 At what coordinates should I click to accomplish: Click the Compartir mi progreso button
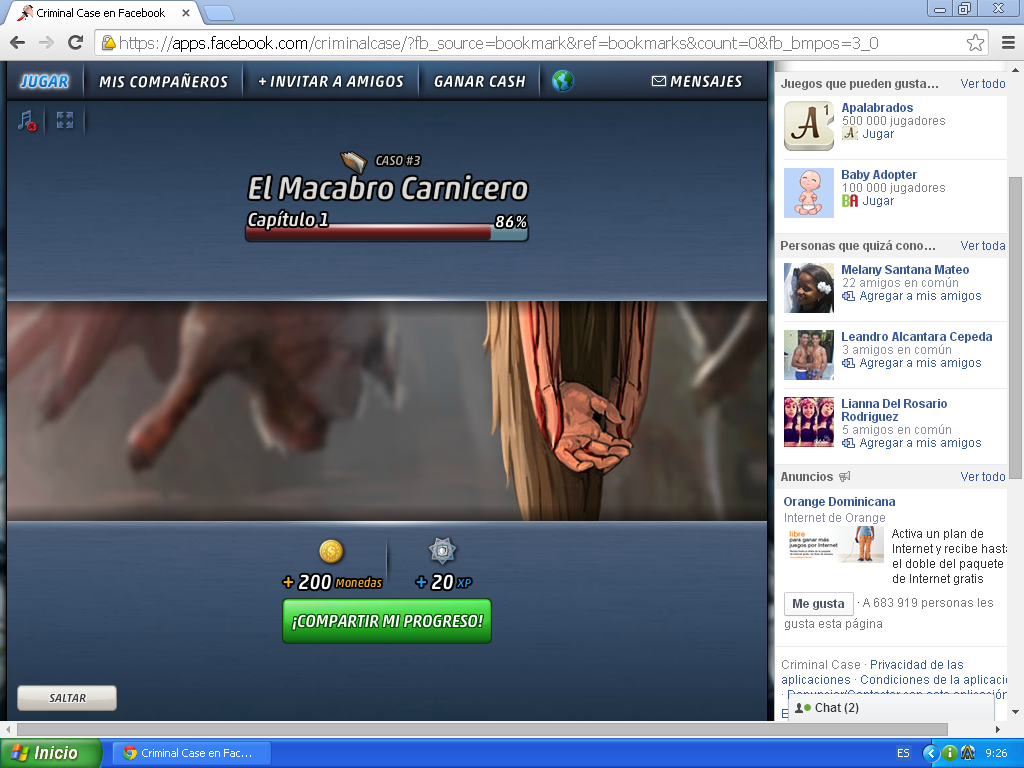[x=387, y=621]
